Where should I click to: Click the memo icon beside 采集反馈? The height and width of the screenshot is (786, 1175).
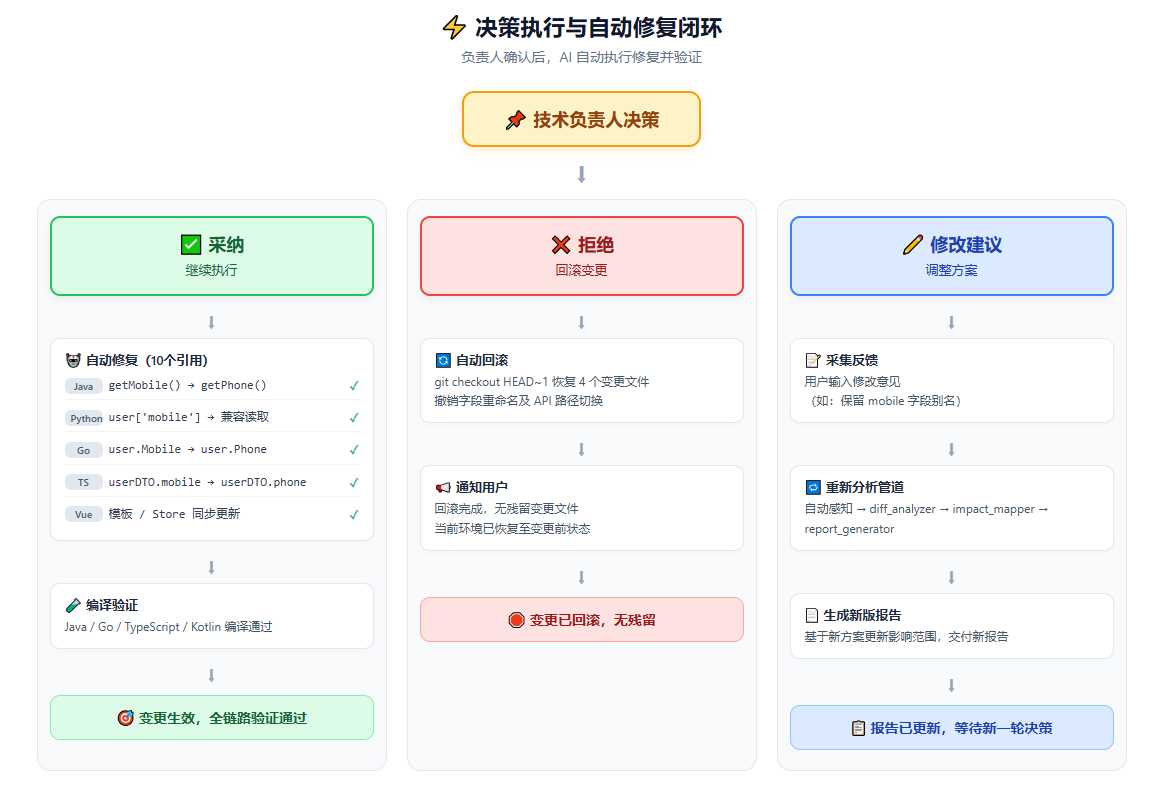[813, 360]
